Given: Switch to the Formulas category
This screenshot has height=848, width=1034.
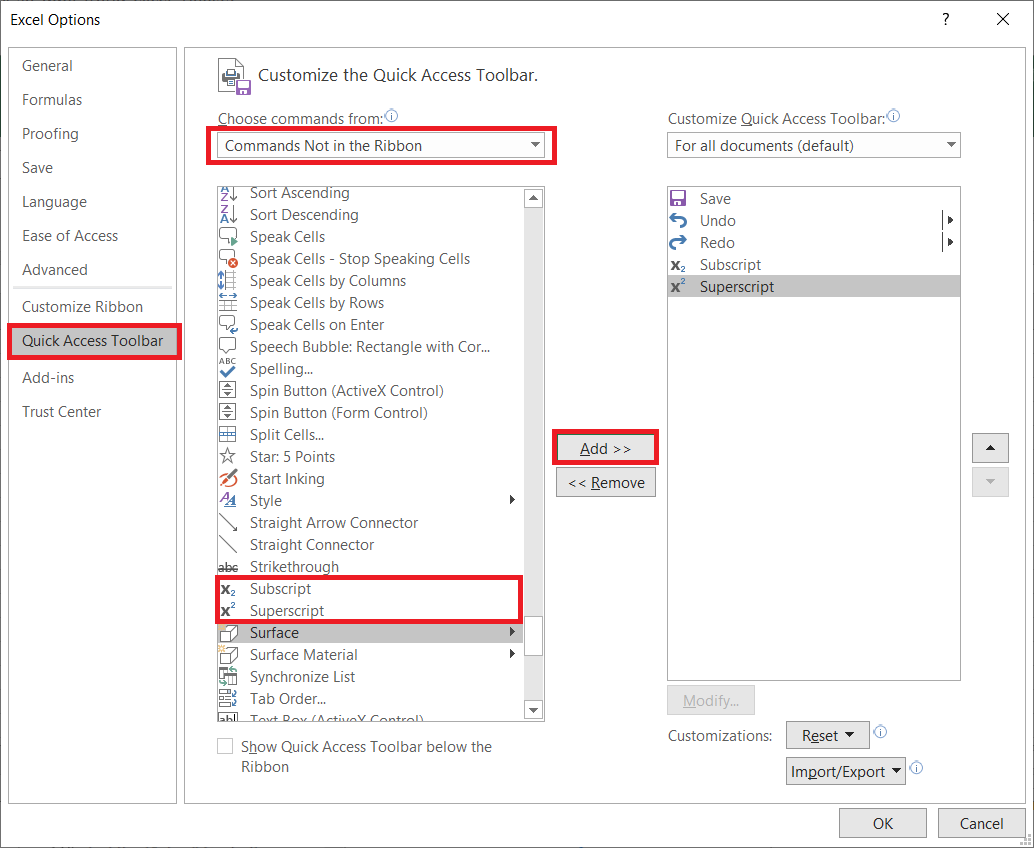Looking at the screenshot, I should click(x=52, y=100).
